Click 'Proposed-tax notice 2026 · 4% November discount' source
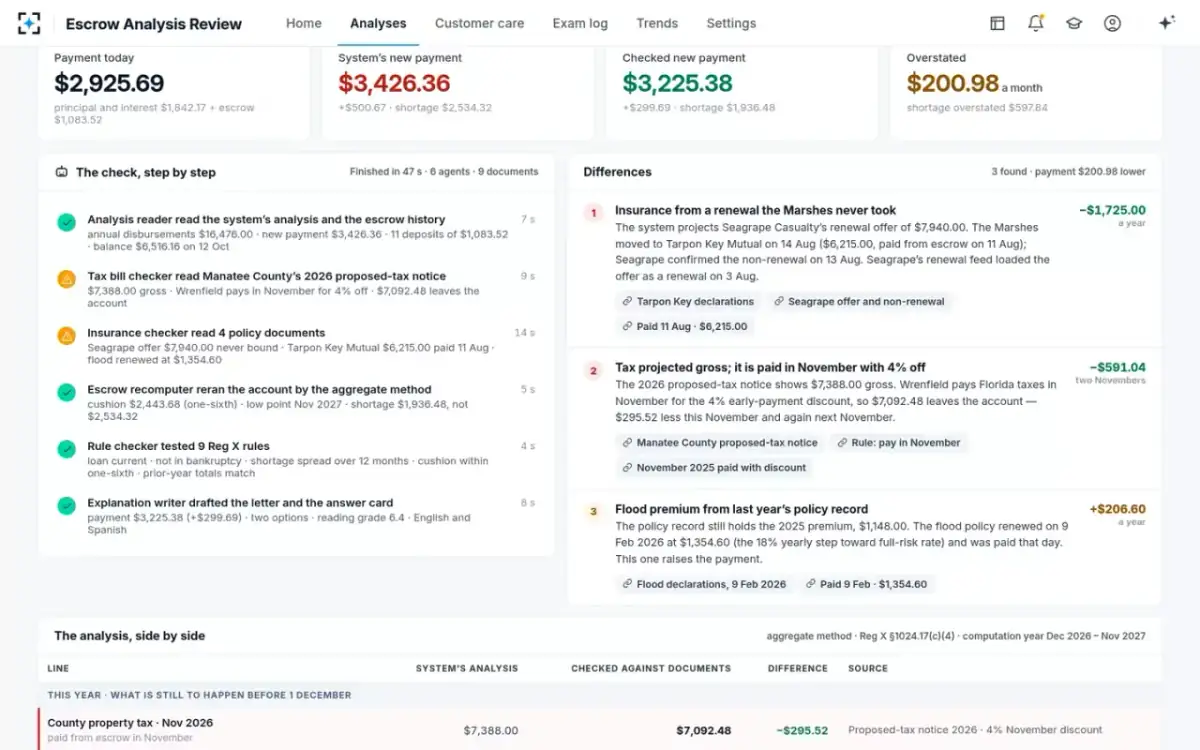Viewport: 1200px width, 750px height. [975, 730]
